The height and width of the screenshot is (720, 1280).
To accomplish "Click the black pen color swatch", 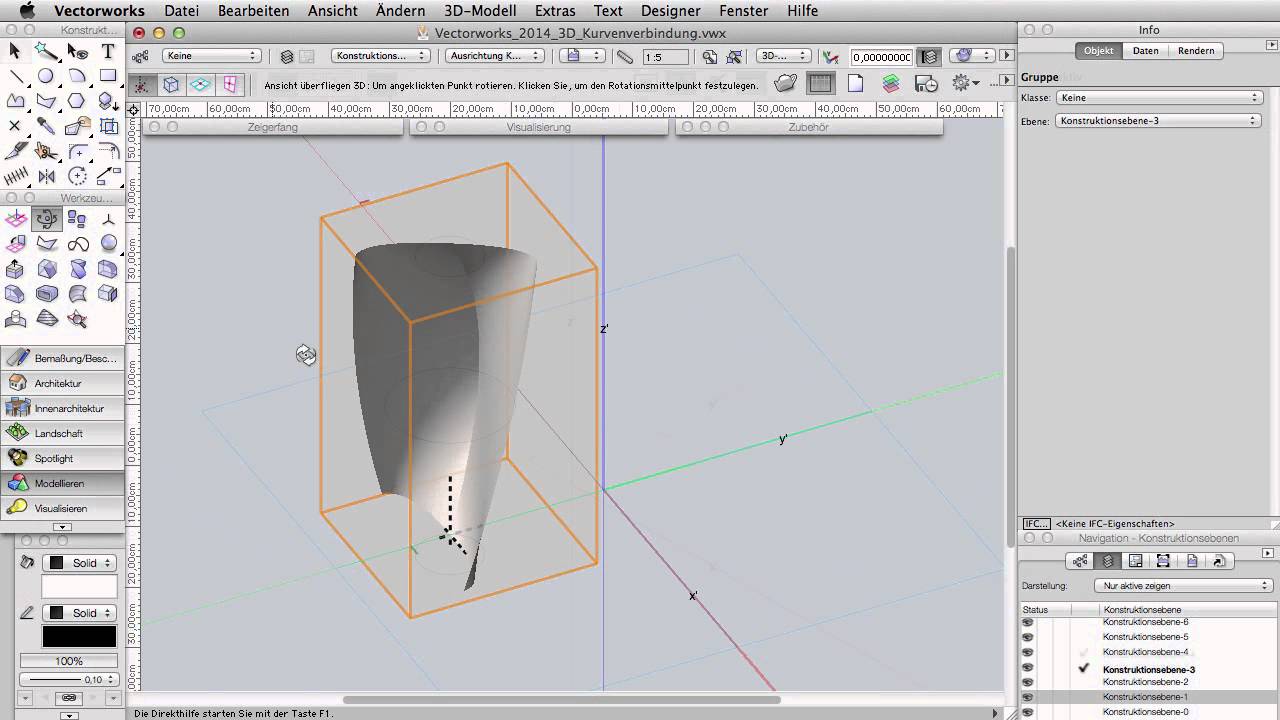I will 79,636.
